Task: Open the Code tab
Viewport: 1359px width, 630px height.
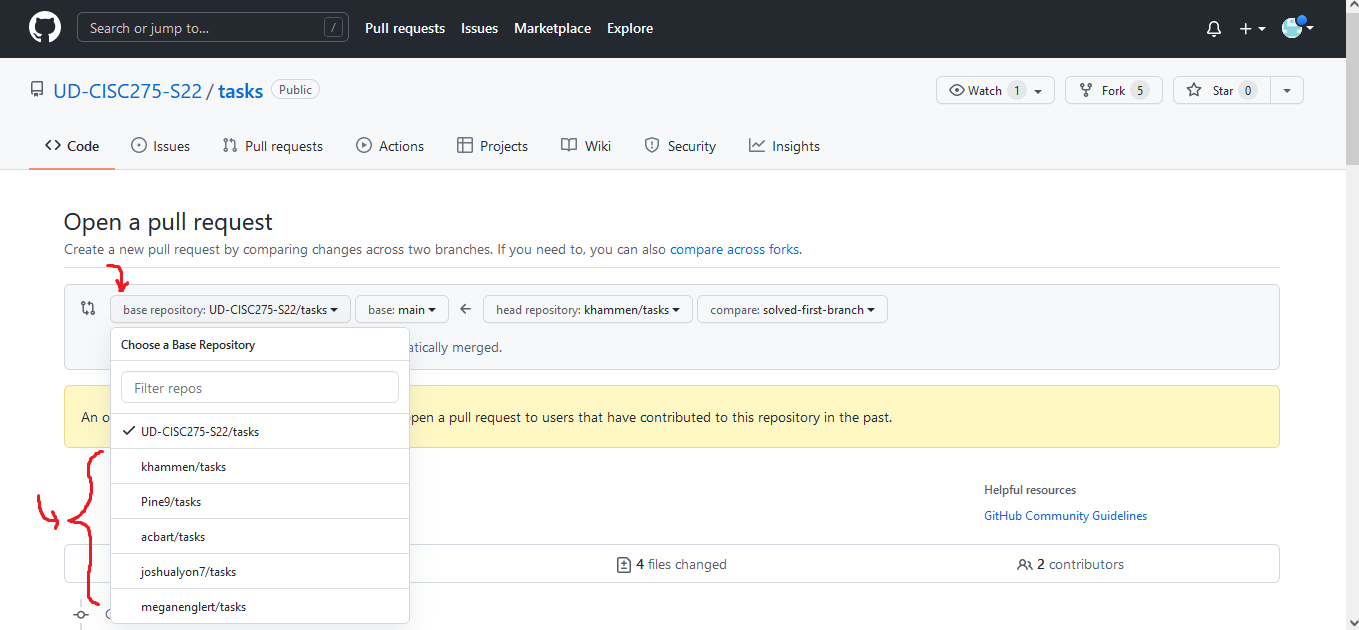Action: (x=72, y=146)
